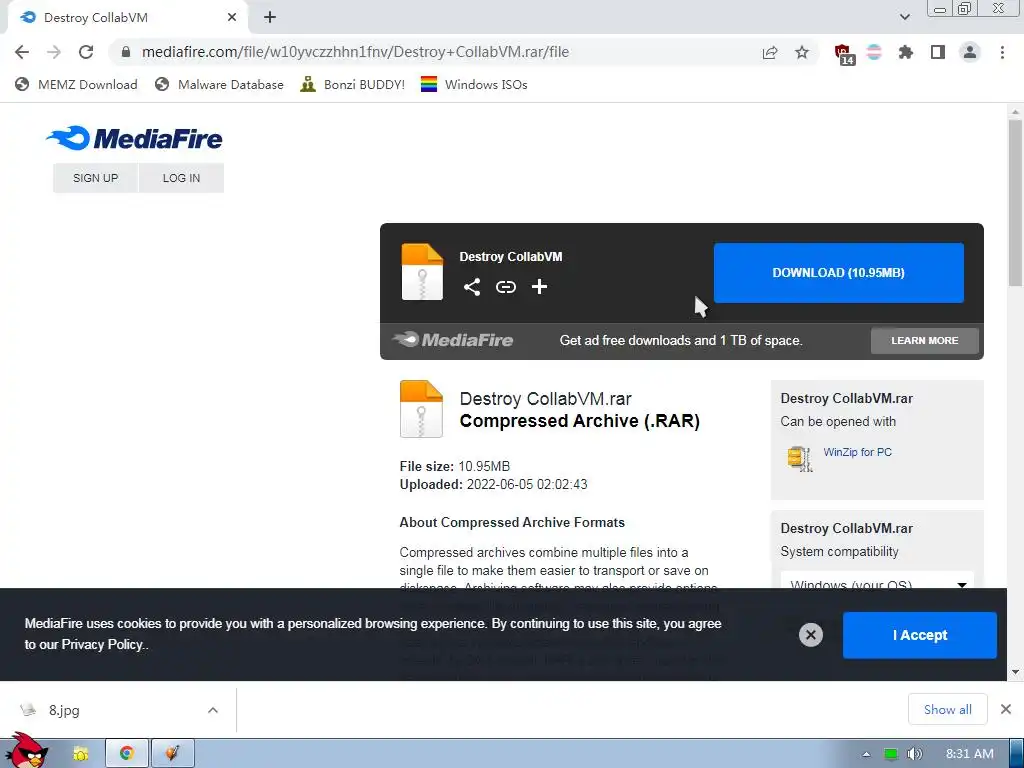This screenshot has width=1024, height=768.
Task: Click Show all downloads button
Action: [x=948, y=709]
